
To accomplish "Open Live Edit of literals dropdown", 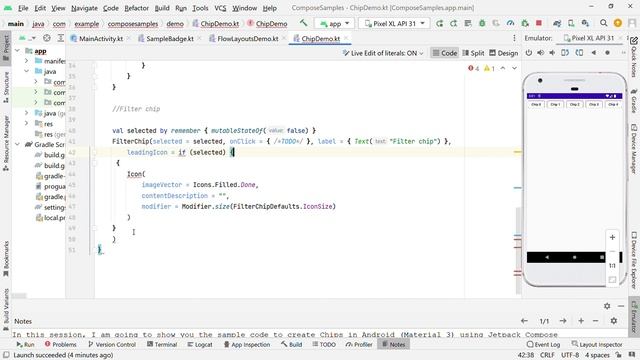I will [383, 53].
